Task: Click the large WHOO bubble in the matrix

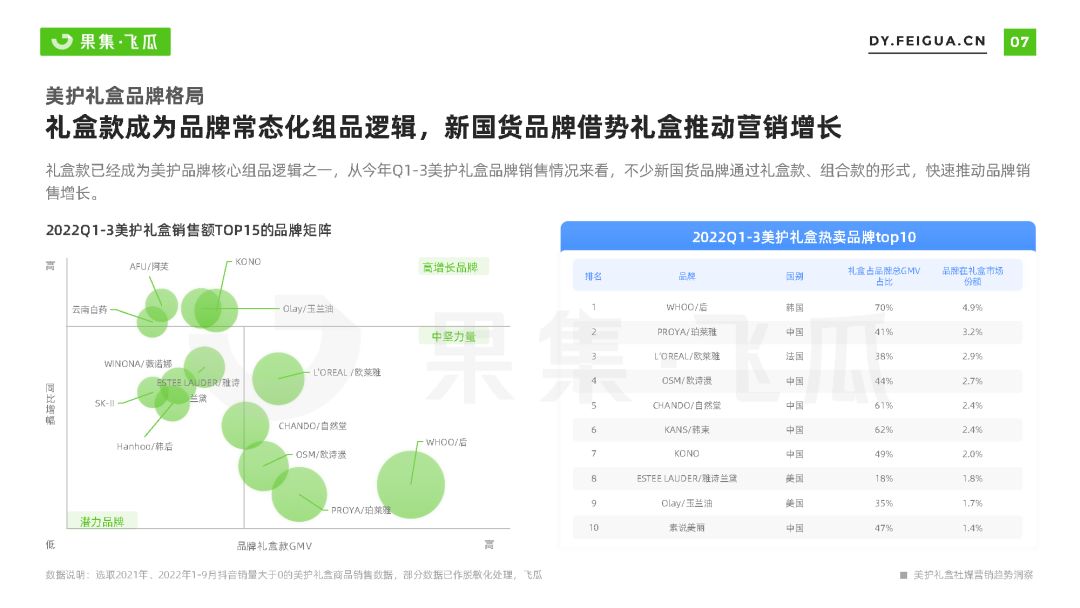Action: coord(411,485)
